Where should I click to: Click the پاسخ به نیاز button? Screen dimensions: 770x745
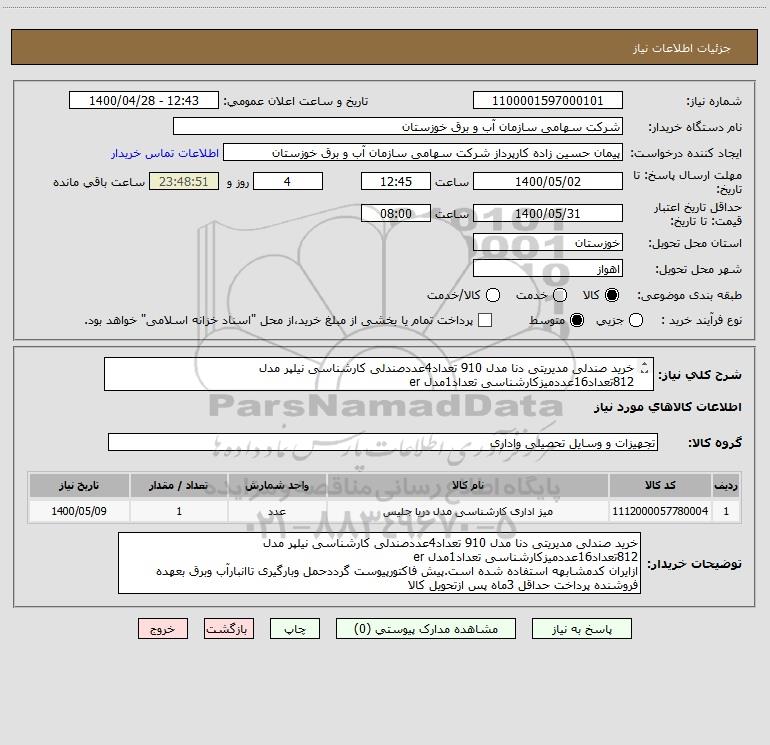[581, 629]
